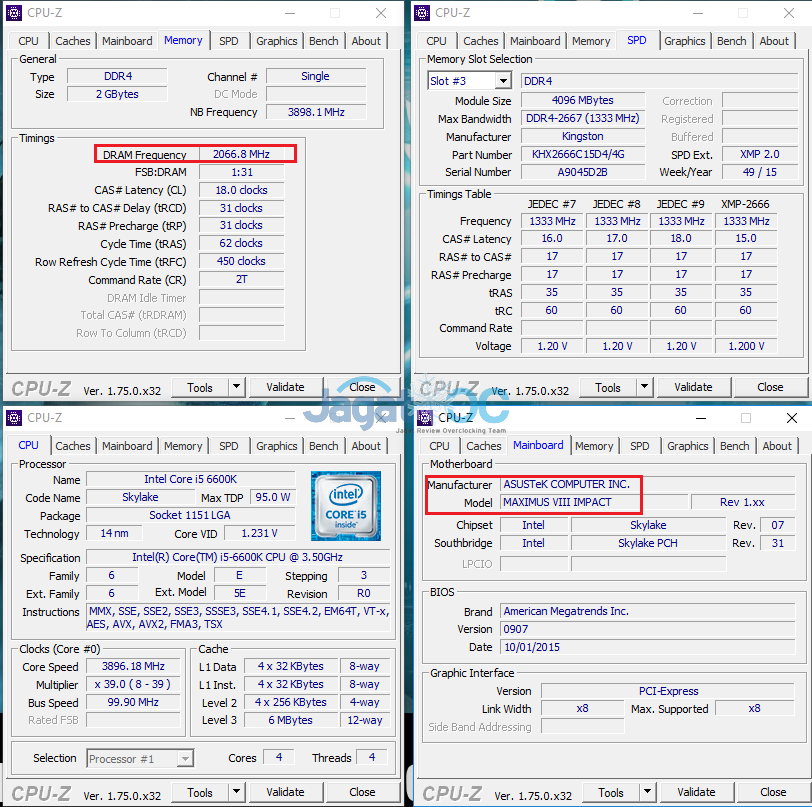Close the SPD window using the Close button
This screenshot has height=807, width=812.
pos(771,387)
